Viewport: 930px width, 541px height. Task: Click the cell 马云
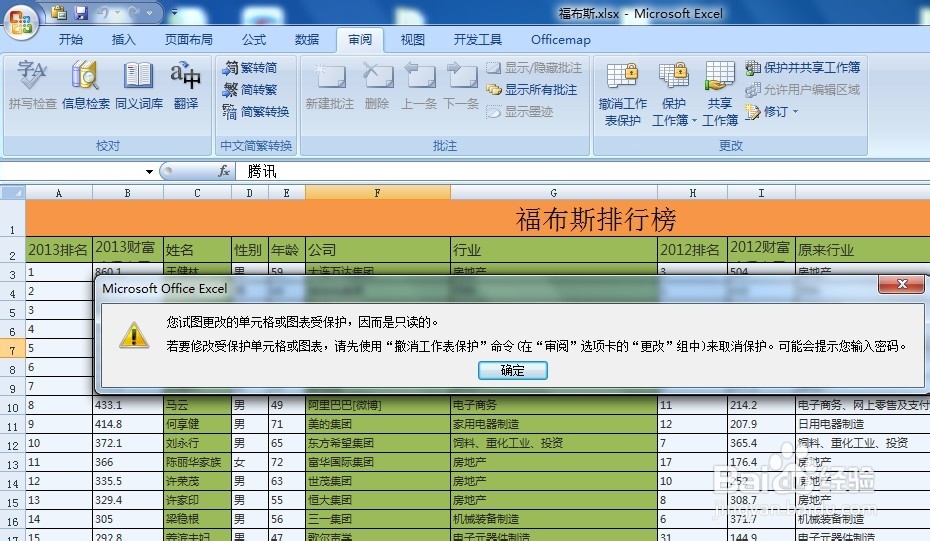(197, 405)
